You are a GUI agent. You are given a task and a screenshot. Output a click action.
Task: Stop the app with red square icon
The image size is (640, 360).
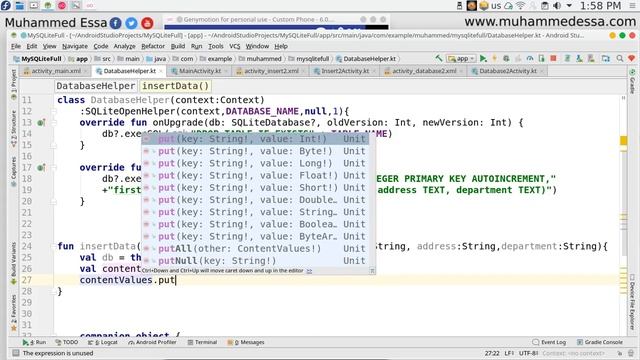click(553, 58)
